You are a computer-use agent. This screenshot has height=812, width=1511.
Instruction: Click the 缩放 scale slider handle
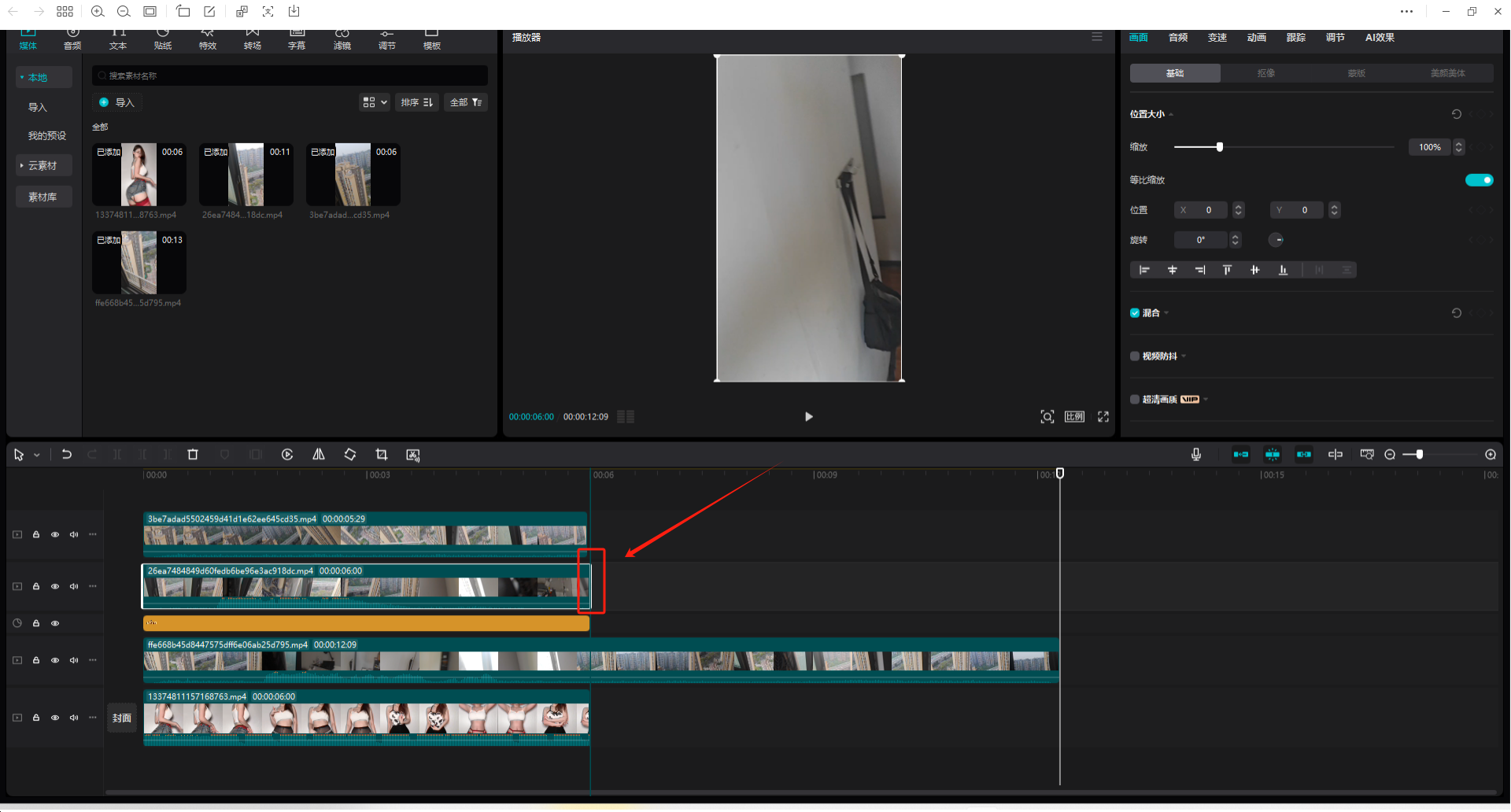pyautogui.click(x=1220, y=147)
